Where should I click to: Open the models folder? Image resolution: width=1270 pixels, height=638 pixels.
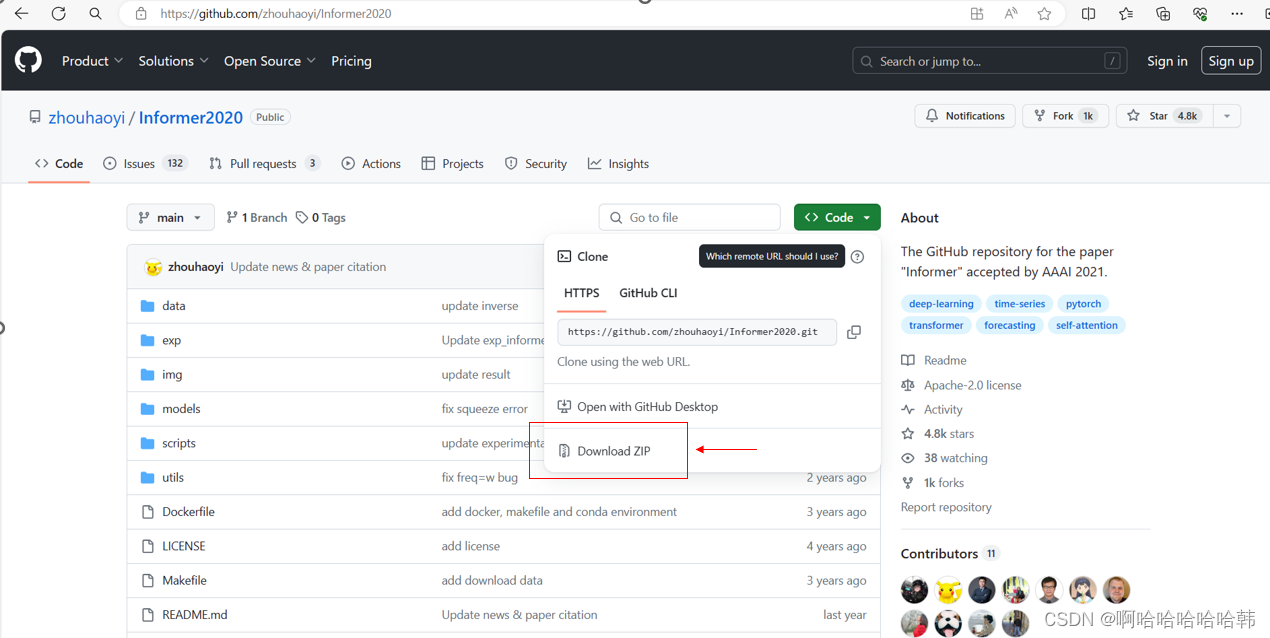(x=181, y=409)
